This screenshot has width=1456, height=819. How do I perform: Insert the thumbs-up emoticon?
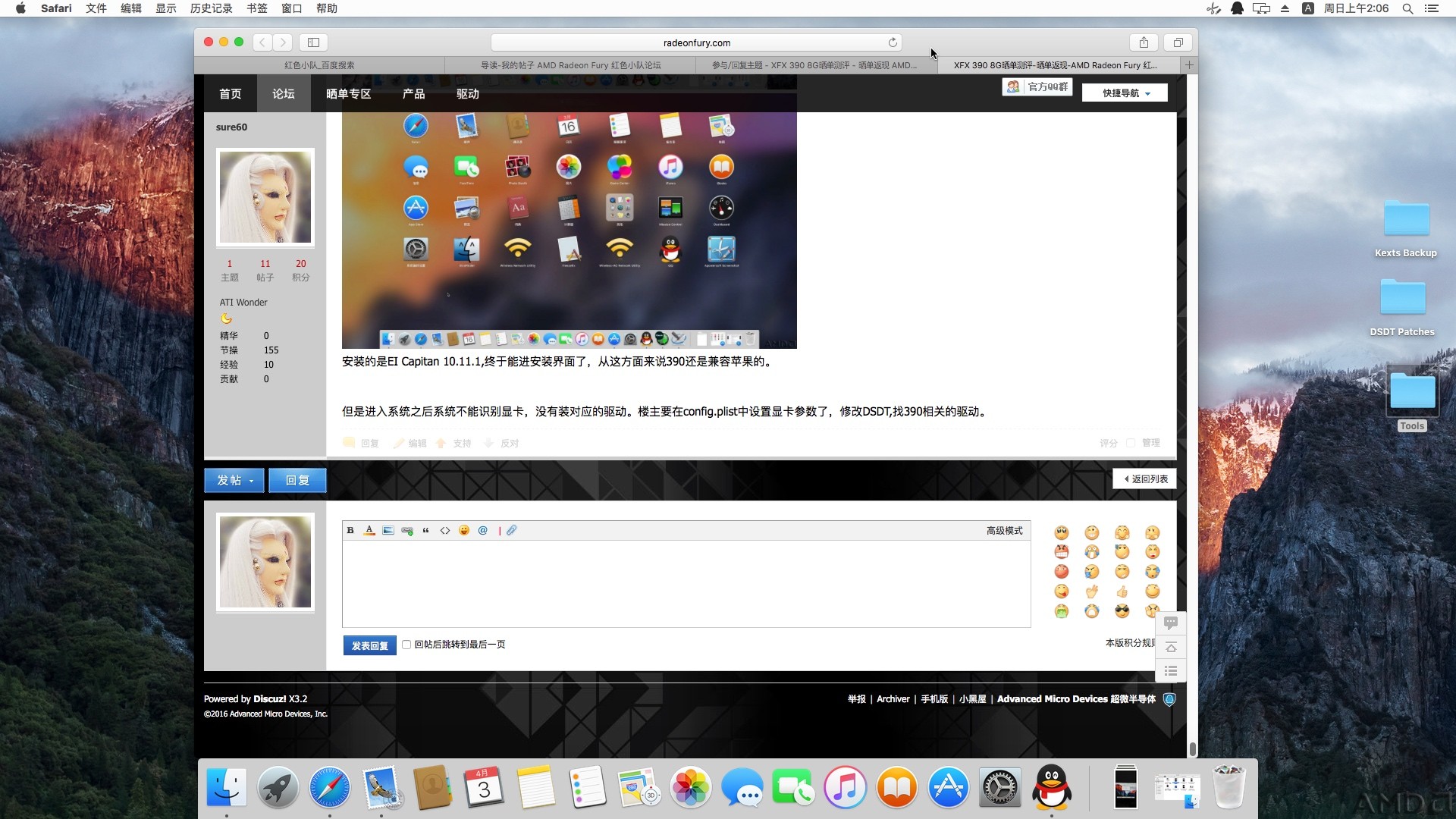point(1122,591)
